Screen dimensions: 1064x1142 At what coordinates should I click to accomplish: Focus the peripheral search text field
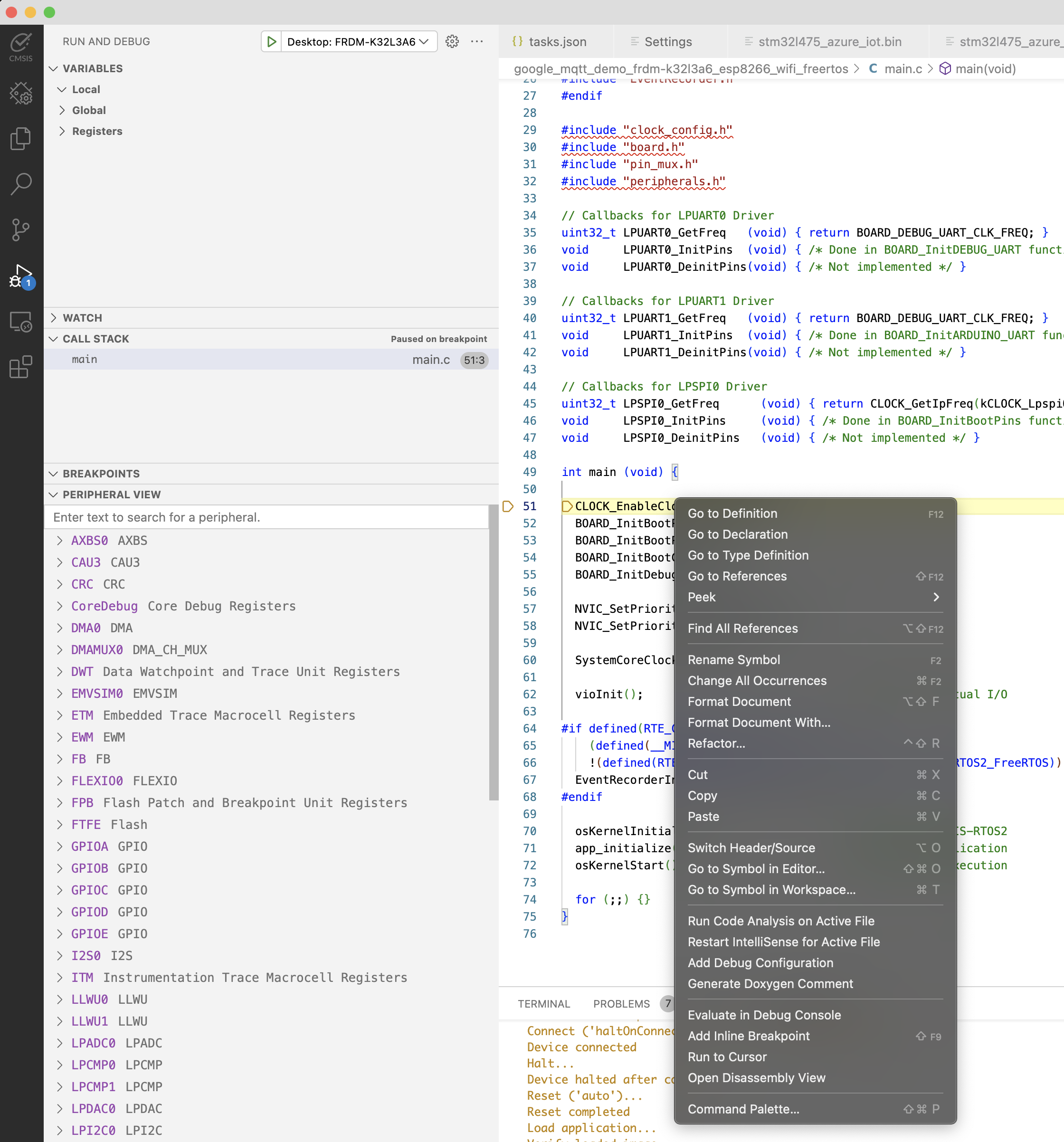[266, 517]
